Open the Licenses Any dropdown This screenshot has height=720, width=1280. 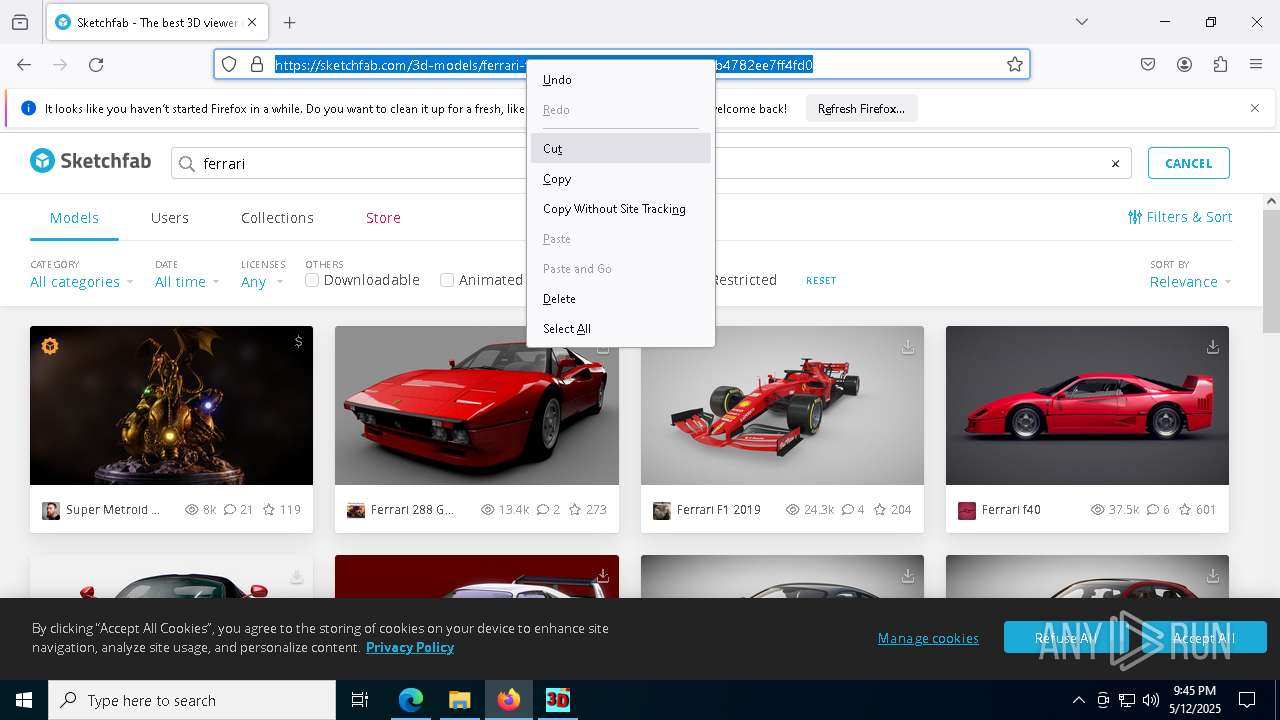tap(262, 282)
